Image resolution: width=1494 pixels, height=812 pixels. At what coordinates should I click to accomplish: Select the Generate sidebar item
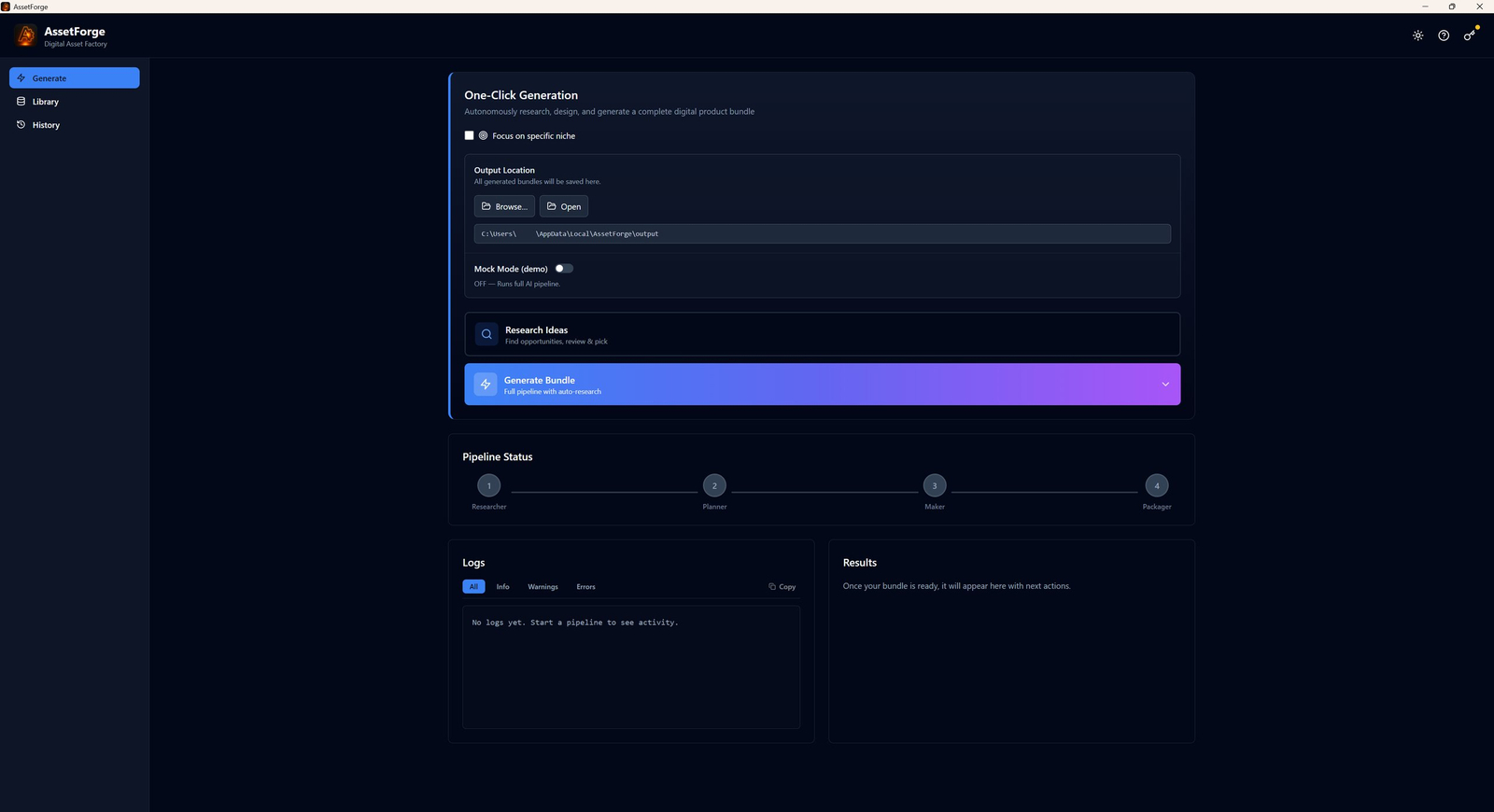tap(74, 78)
